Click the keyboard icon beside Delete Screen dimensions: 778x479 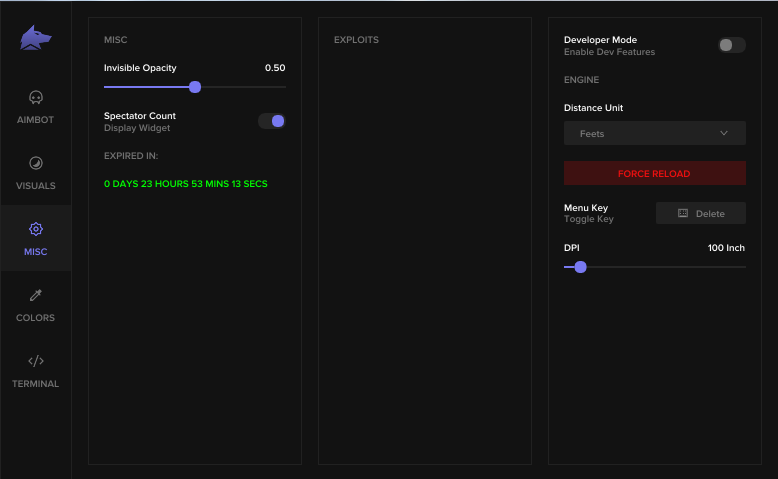(683, 213)
